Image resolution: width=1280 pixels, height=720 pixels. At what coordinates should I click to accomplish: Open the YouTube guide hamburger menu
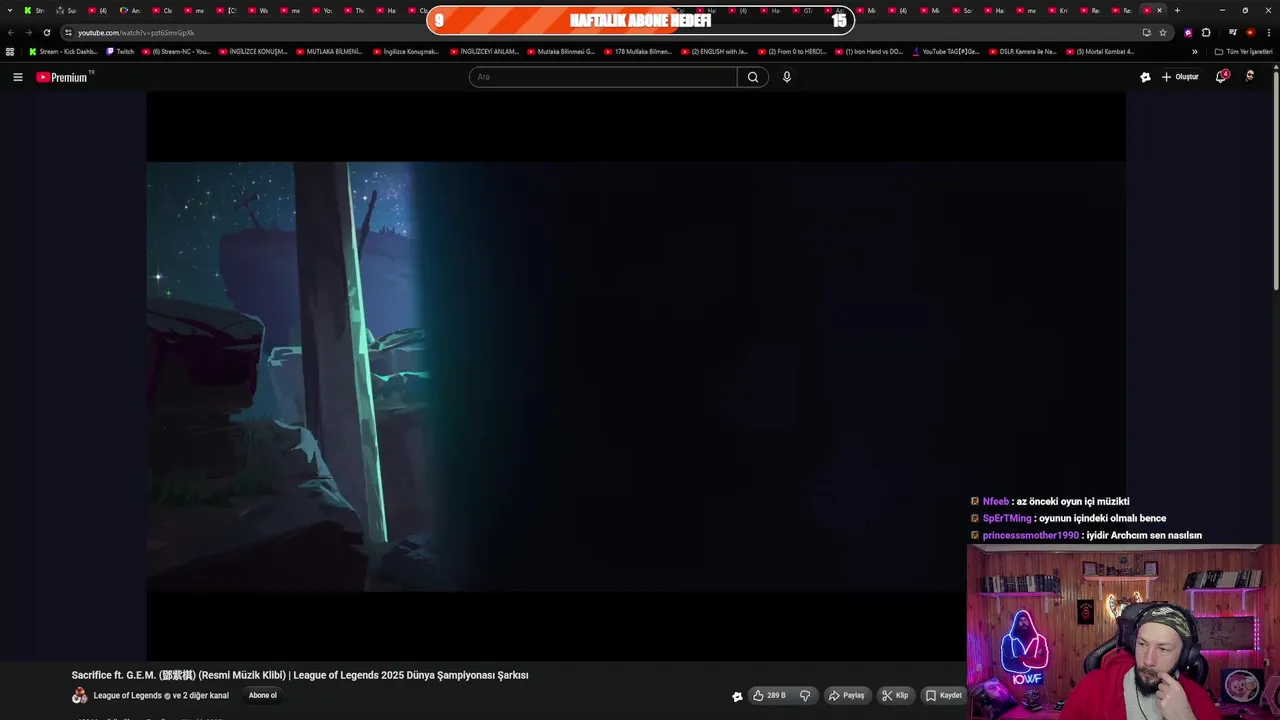pos(17,77)
